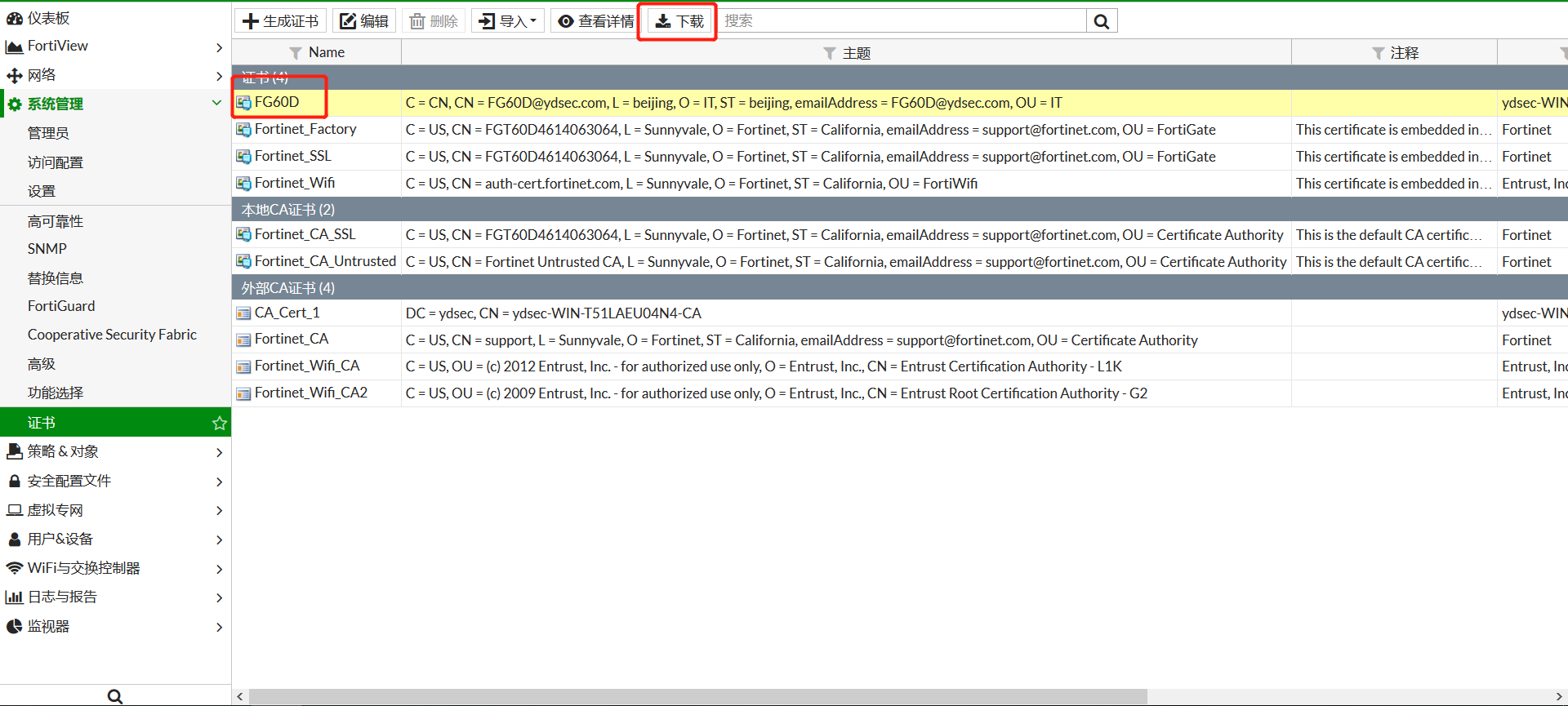Click the Name column filter icon

[x=296, y=53]
